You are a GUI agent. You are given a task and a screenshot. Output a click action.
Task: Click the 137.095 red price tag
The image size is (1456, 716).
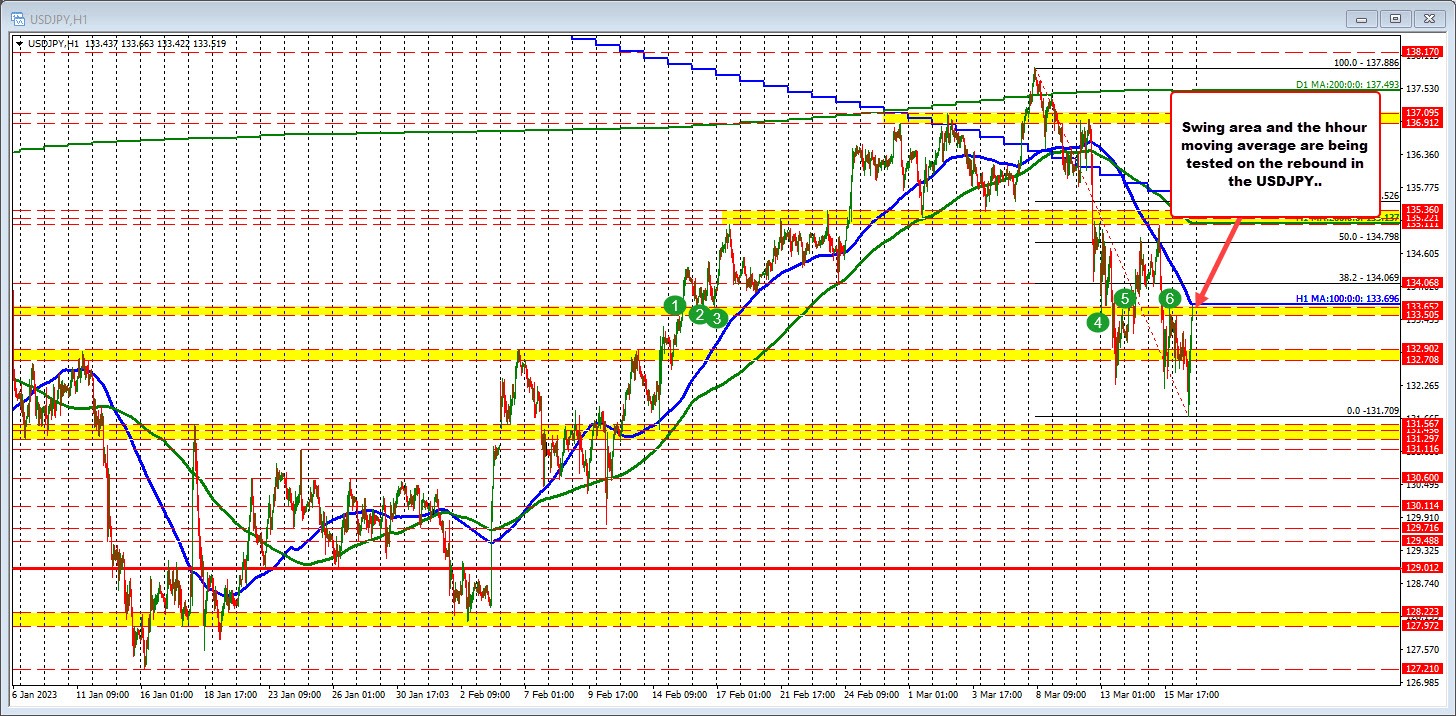(x=1422, y=112)
